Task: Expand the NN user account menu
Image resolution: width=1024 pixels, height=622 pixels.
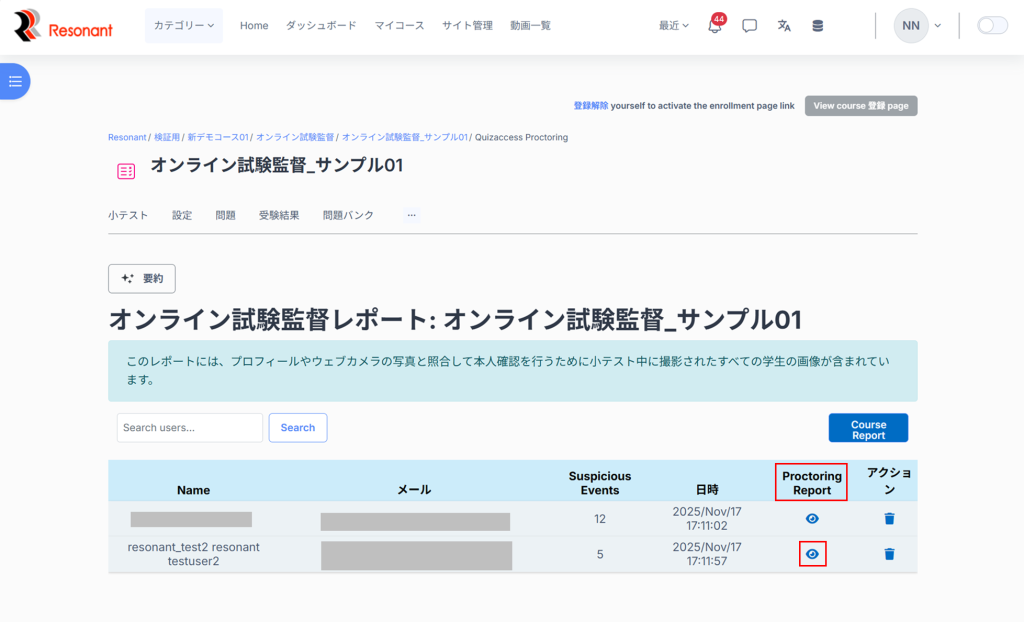Action: coord(918,26)
